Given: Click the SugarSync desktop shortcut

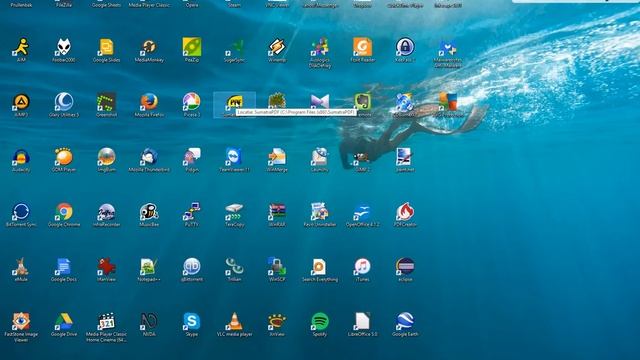Looking at the screenshot, I should 234,48.
